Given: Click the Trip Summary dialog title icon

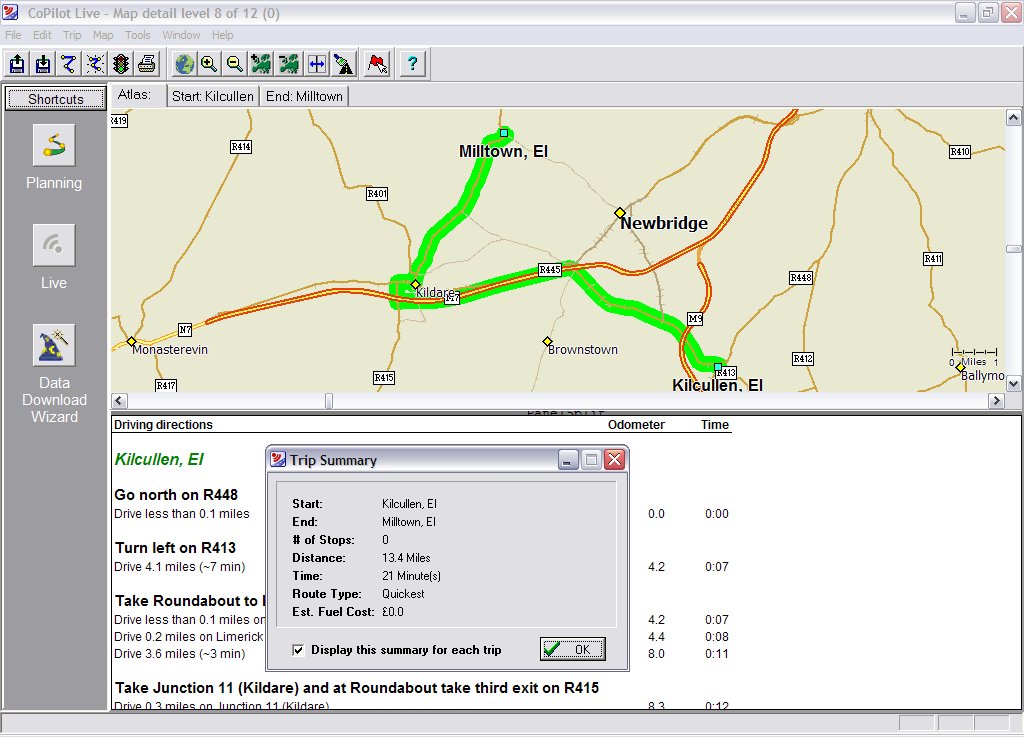Looking at the screenshot, I should pyautogui.click(x=278, y=460).
